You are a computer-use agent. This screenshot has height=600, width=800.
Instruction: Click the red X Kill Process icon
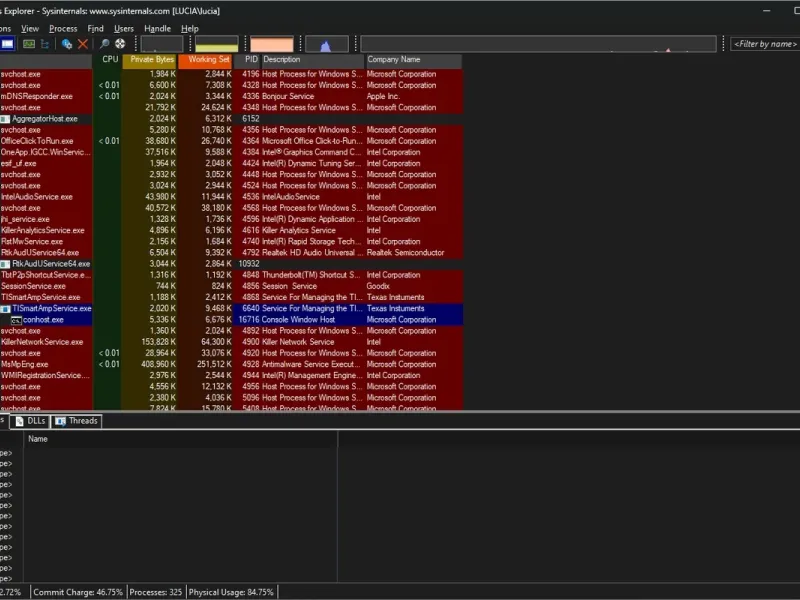(83, 44)
